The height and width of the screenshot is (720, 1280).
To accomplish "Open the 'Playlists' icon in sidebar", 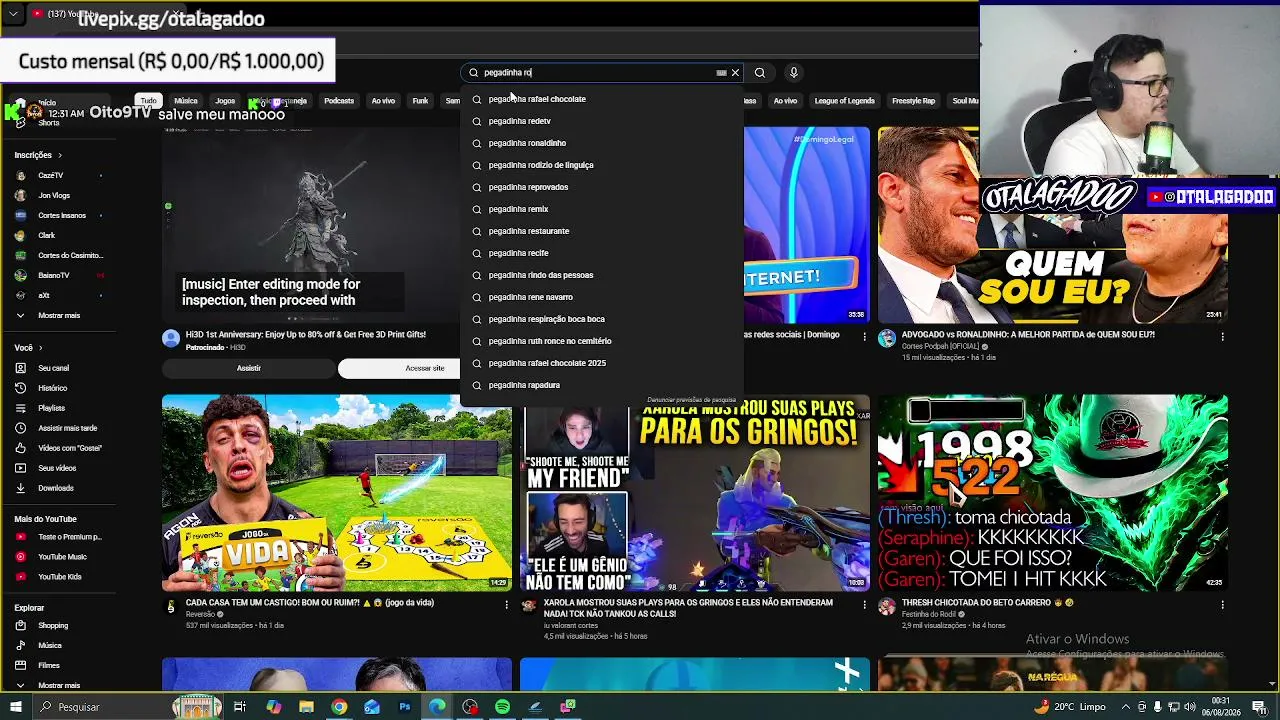I will (x=20, y=408).
